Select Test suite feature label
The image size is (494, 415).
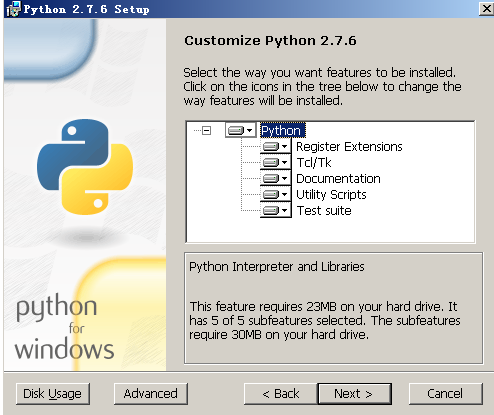tap(324, 211)
